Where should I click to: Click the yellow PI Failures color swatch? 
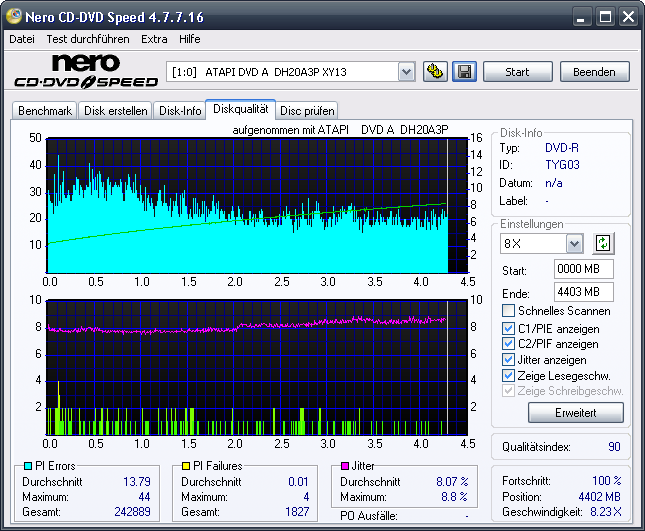click(x=186, y=466)
